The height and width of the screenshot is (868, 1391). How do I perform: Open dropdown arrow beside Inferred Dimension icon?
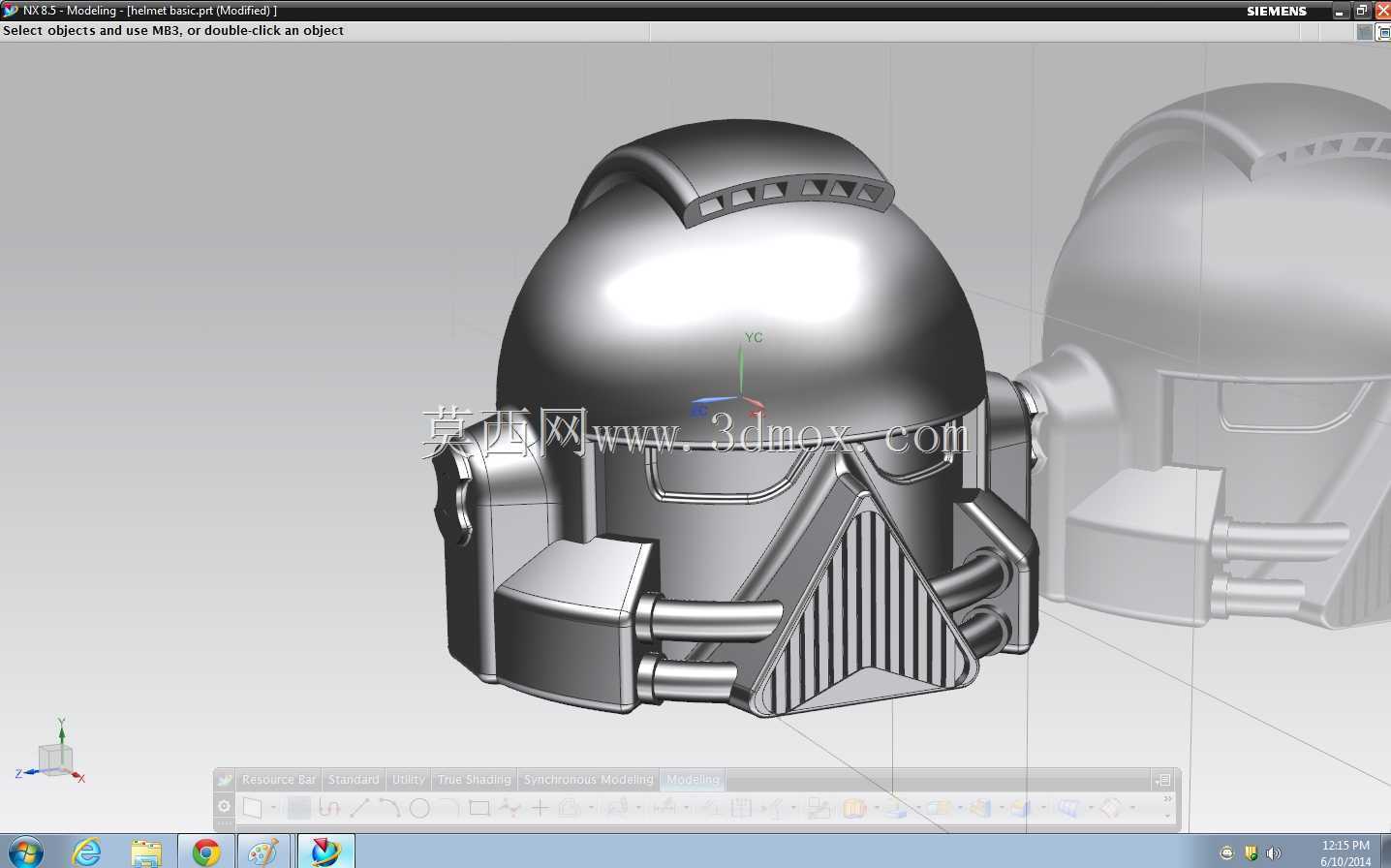click(687, 807)
